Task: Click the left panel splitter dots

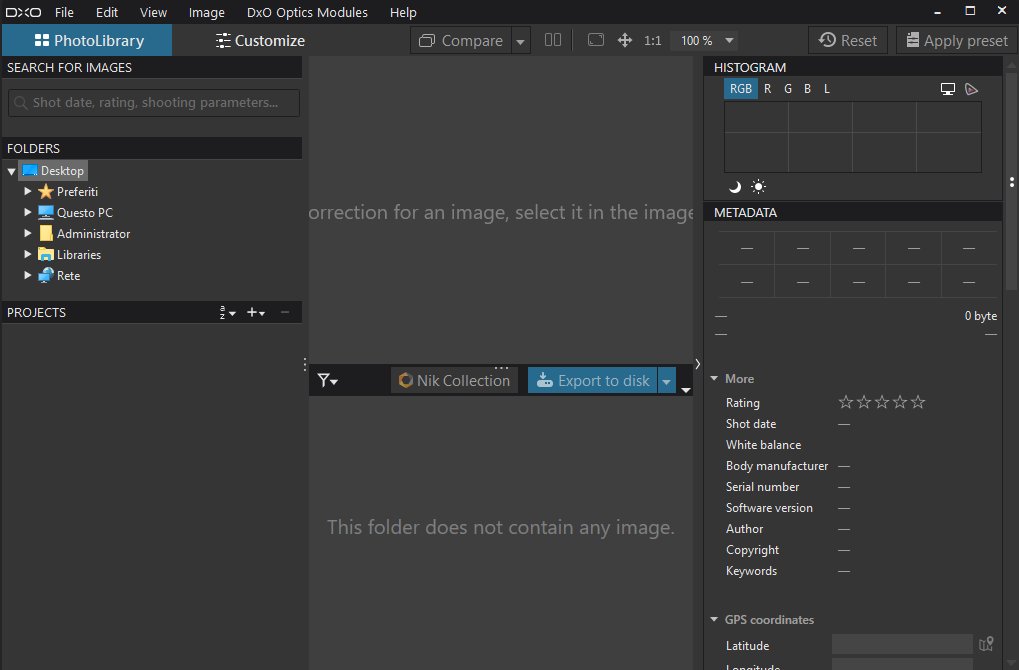Action: [x=305, y=365]
